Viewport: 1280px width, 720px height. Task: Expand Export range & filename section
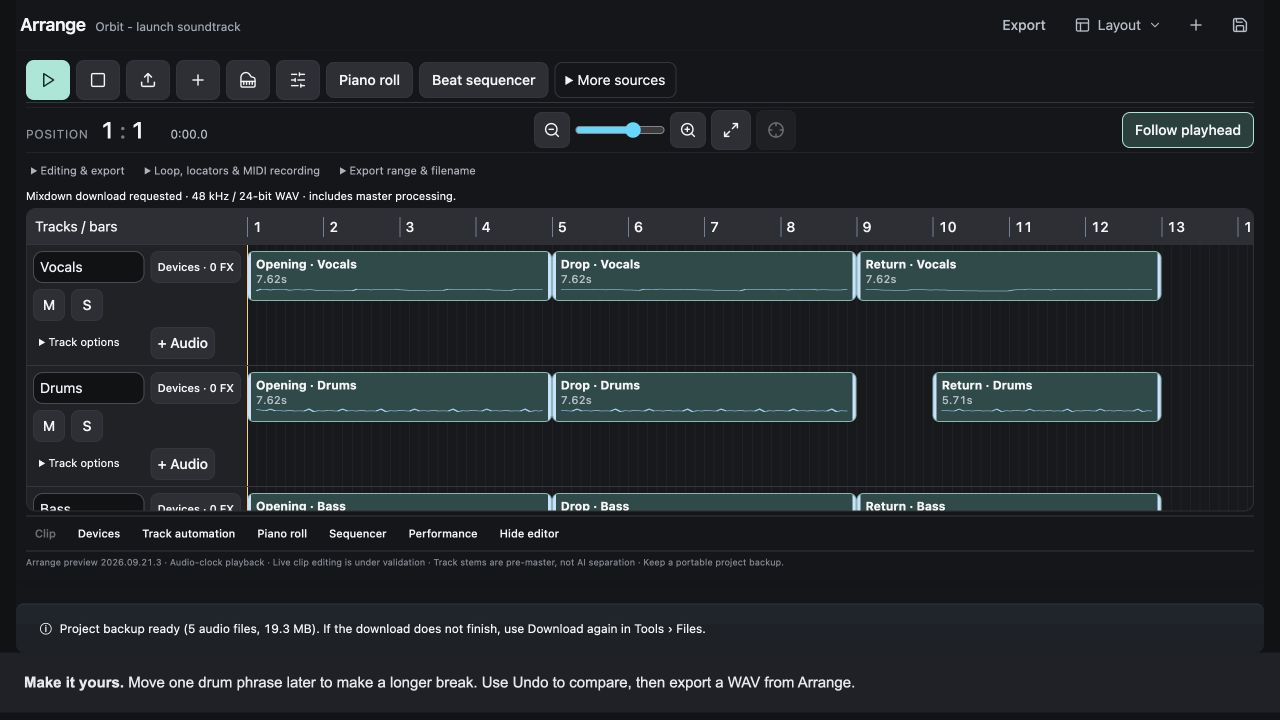point(408,171)
